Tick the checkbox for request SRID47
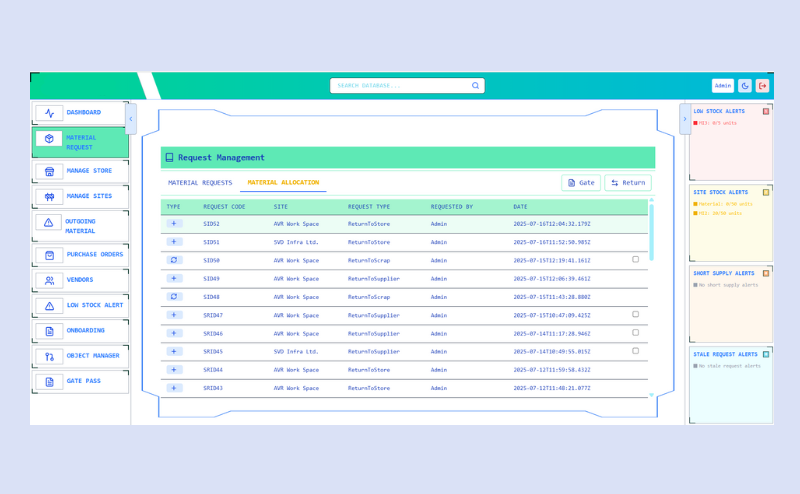 [635, 314]
